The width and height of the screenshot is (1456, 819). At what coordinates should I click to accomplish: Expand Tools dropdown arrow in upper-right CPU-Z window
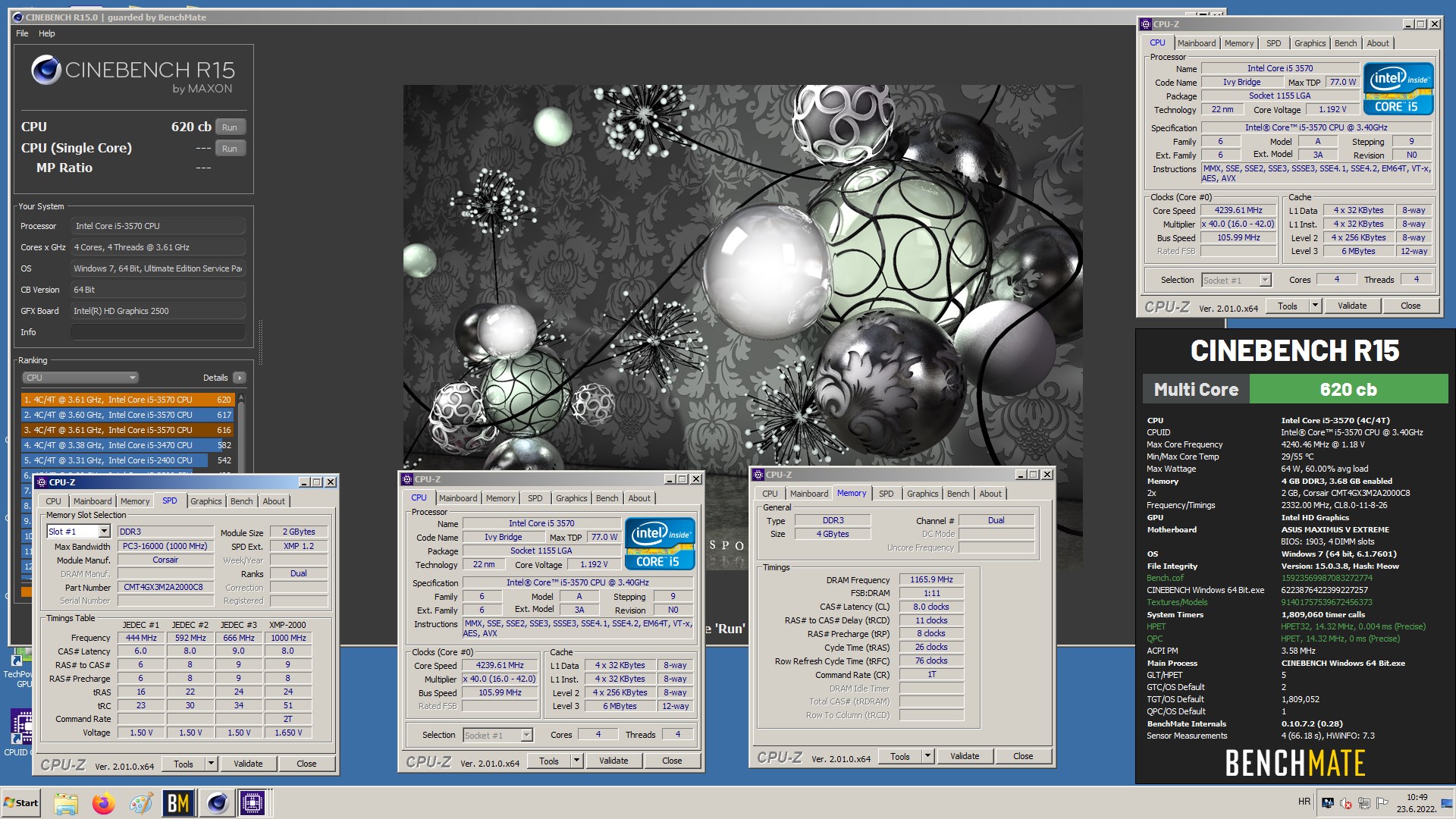[x=1315, y=306]
